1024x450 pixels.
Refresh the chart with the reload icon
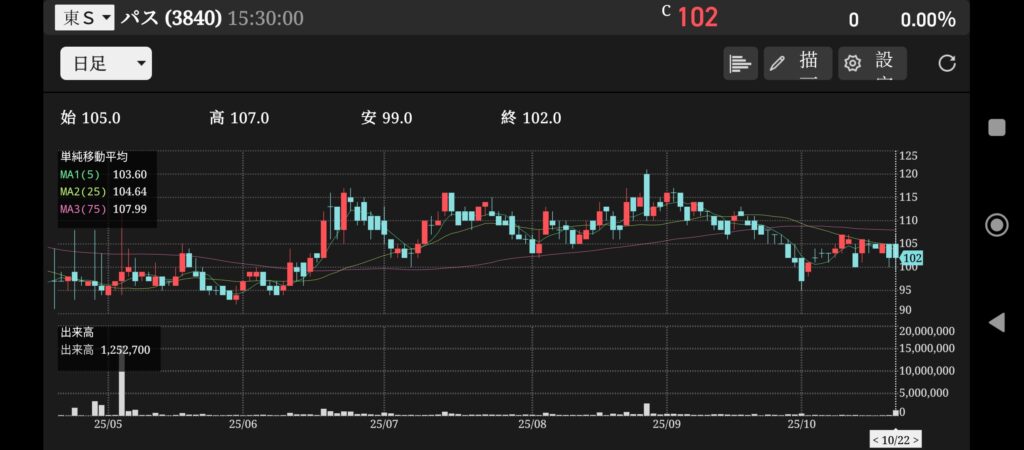947,64
